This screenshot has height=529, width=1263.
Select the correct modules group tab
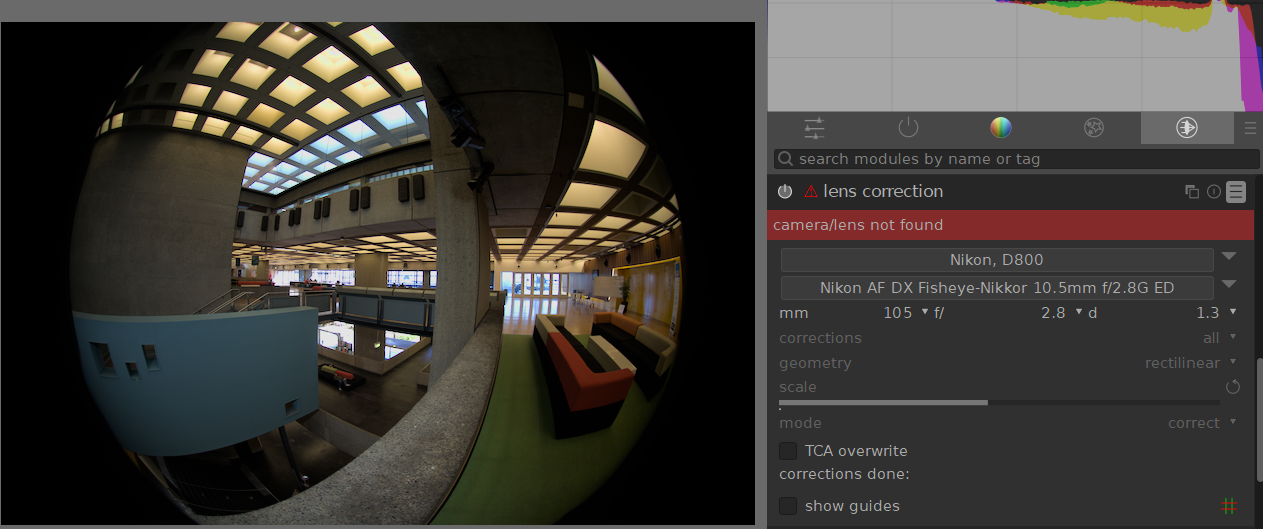[x=1187, y=128]
